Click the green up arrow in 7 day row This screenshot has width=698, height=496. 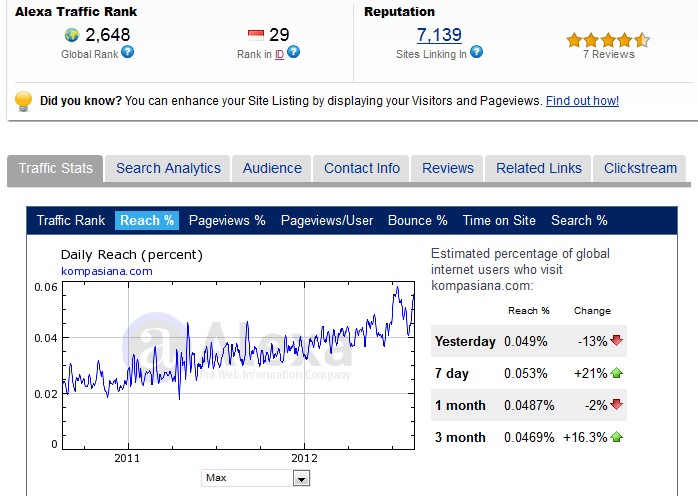coord(617,373)
